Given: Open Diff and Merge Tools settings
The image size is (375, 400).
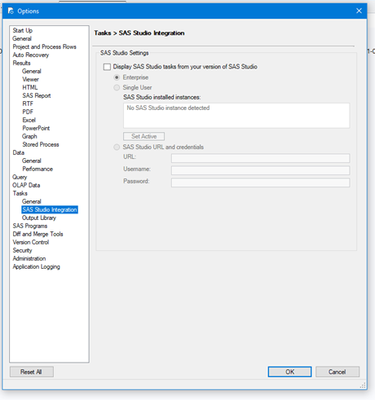Looking at the screenshot, I should click(38, 234).
